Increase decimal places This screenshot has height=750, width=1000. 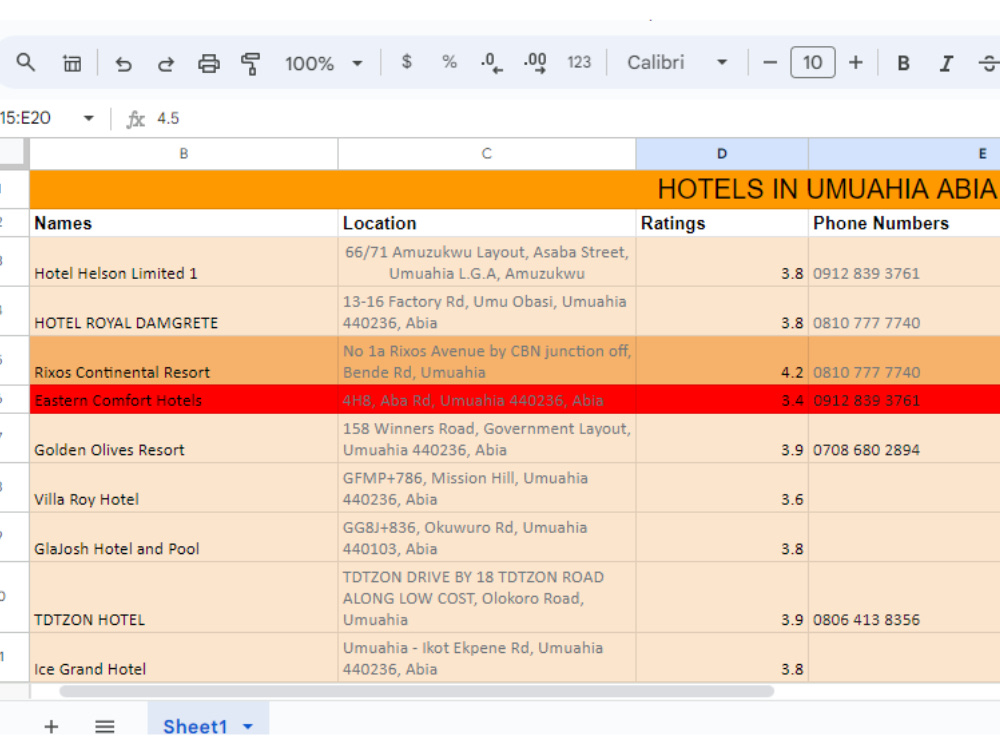pos(535,62)
